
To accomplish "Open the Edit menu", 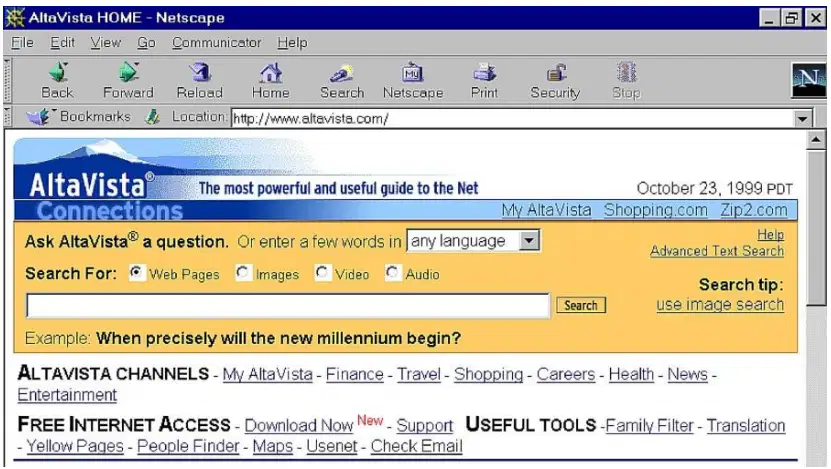I will tap(63, 42).
